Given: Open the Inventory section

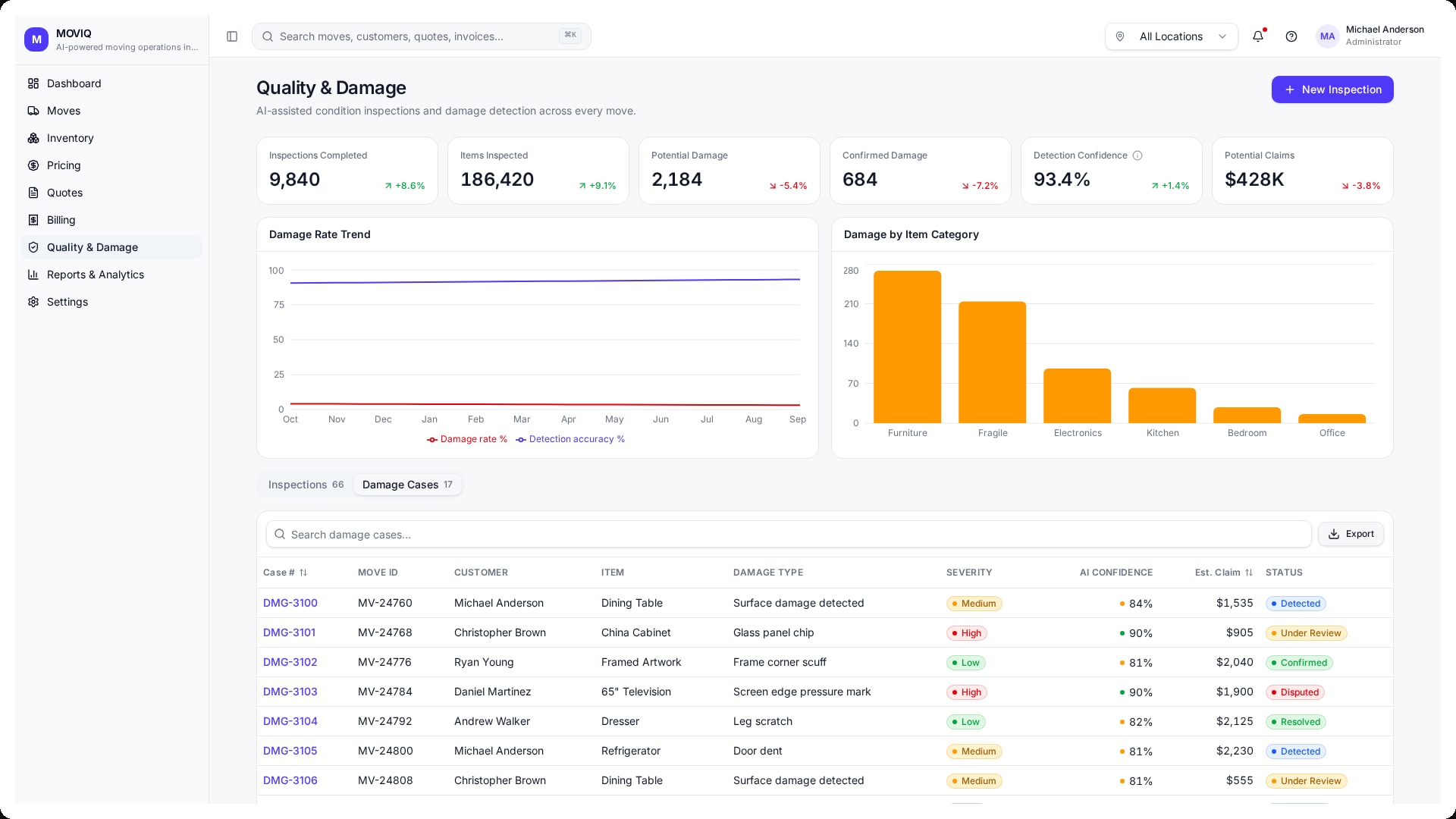Looking at the screenshot, I should click(x=111, y=138).
